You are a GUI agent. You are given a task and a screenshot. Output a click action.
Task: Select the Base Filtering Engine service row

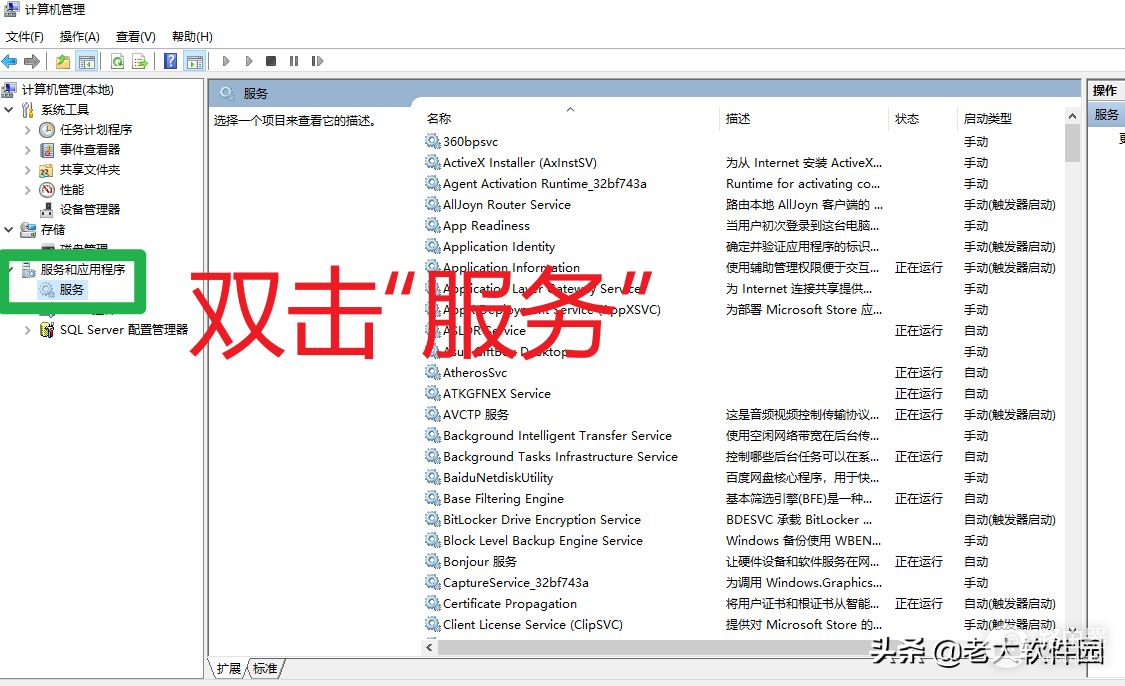click(x=503, y=499)
